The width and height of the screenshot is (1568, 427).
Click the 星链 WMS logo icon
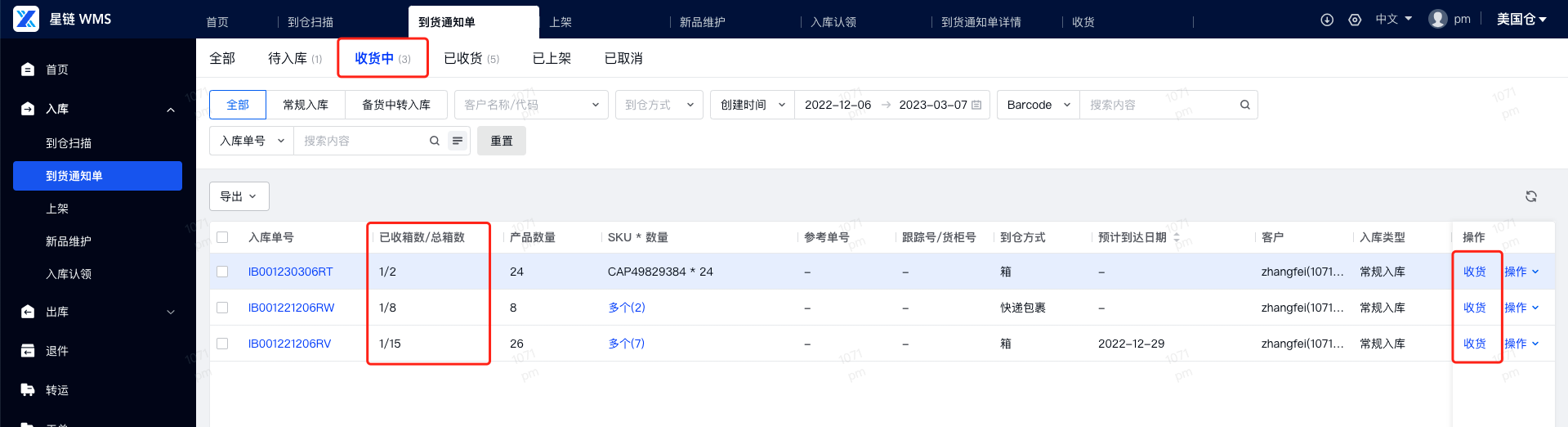tap(26, 19)
